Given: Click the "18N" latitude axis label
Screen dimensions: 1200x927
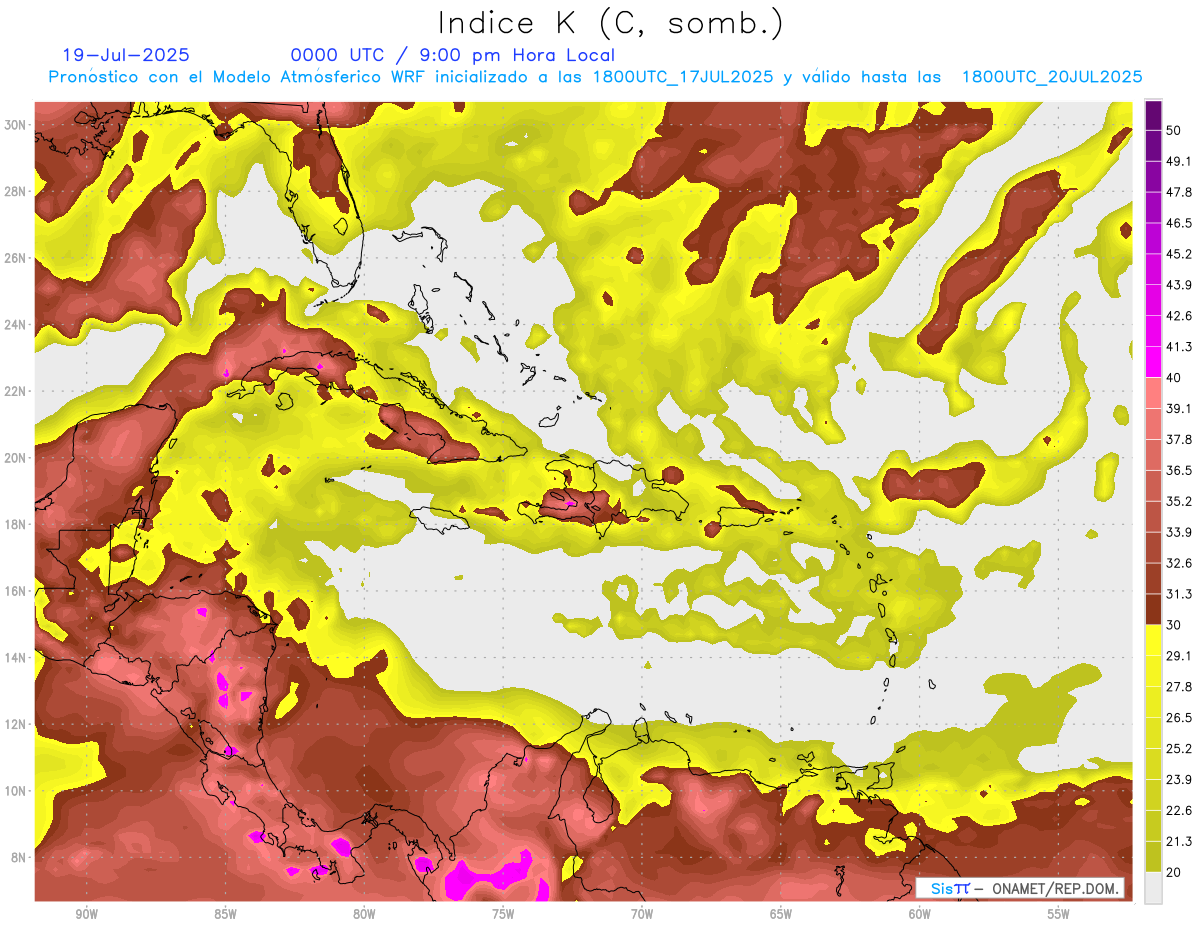Looking at the screenshot, I should 15,525.
